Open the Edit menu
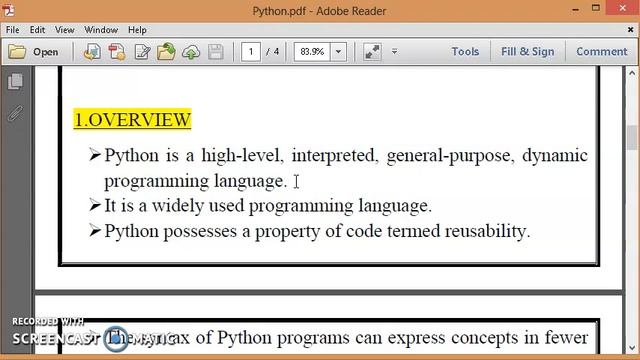 [37, 30]
